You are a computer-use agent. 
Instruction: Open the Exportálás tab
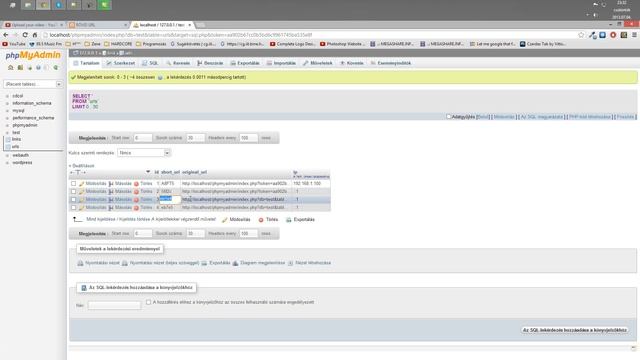pos(245,63)
